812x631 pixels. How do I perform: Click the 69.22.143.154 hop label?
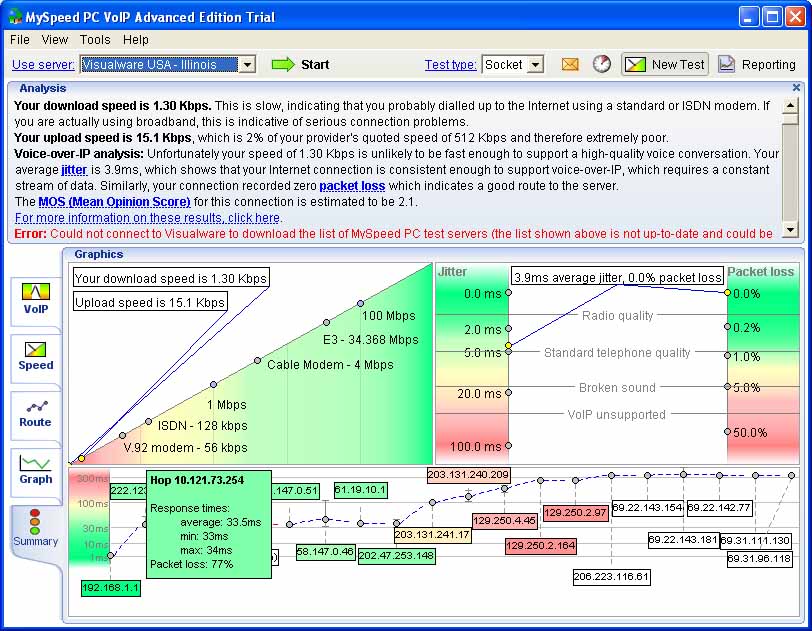click(648, 508)
